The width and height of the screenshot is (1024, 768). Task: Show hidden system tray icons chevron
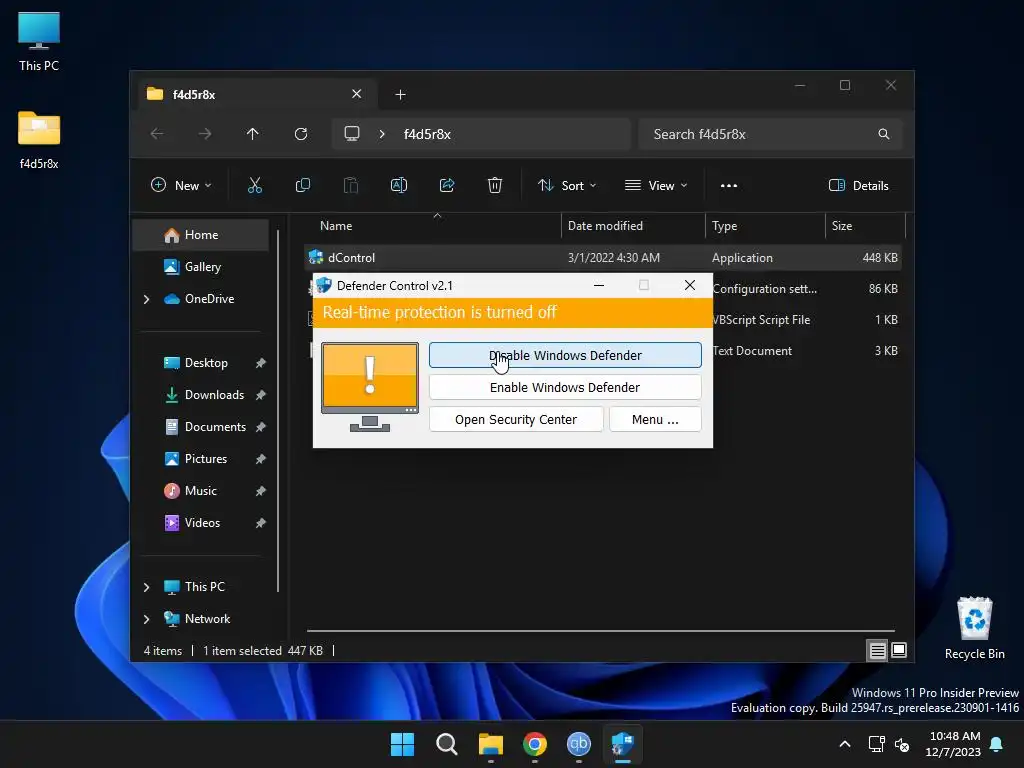click(x=844, y=744)
